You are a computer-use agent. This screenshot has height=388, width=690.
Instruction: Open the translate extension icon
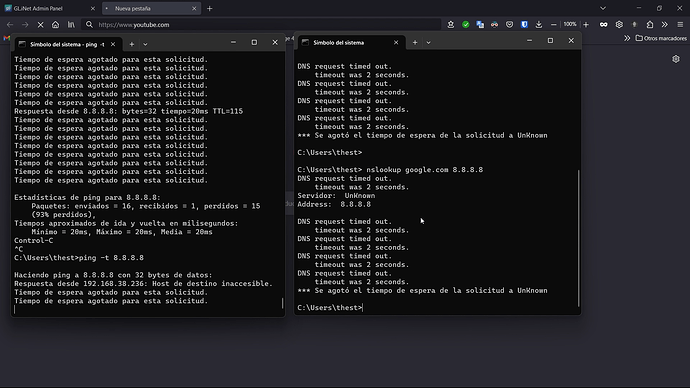[480, 25]
